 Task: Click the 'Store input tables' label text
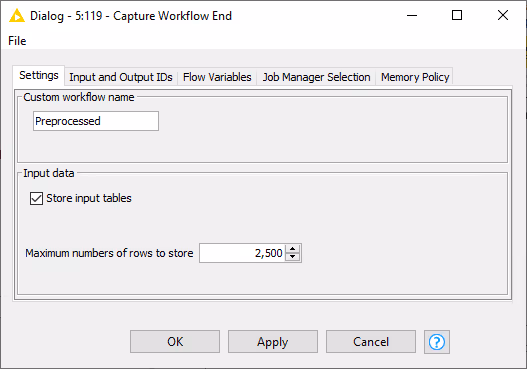click(x=89, y=198)
